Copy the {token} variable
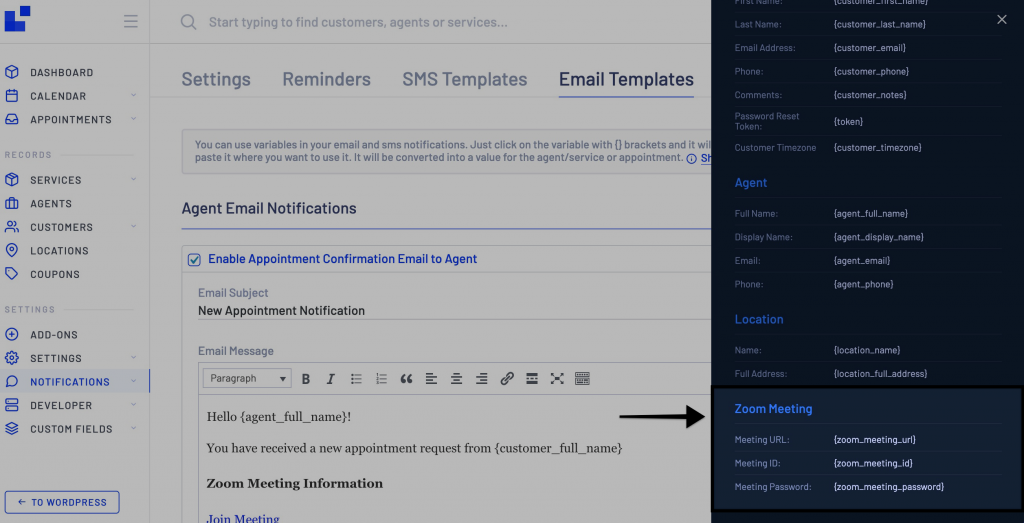The height and width of the screenshot is (523, 1024). click(x=848, y=121)
